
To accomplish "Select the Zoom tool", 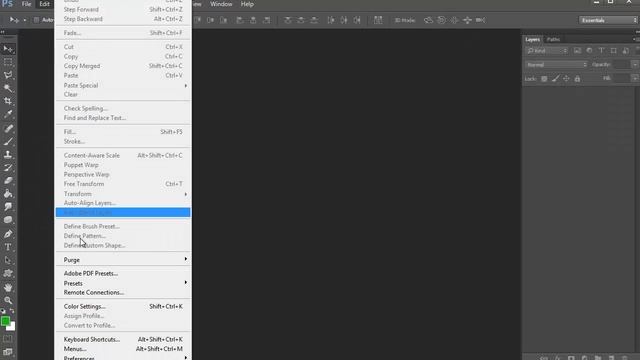I will pyautogui.click(x=8, y=300).
